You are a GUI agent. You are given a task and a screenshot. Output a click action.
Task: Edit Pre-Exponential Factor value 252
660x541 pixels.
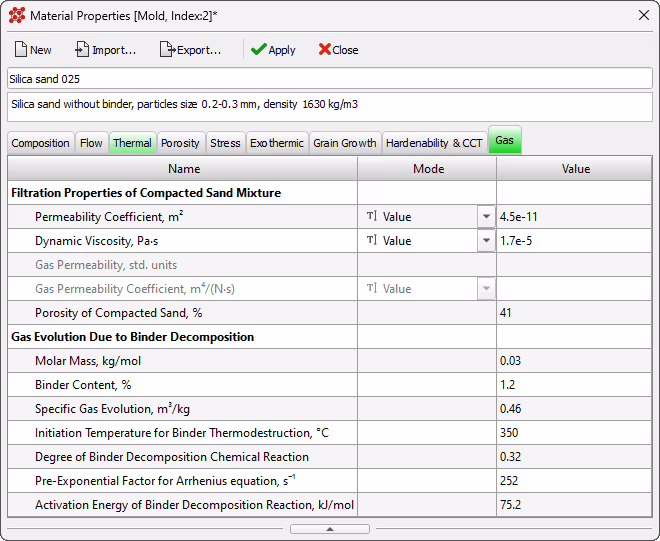(574, 481)
